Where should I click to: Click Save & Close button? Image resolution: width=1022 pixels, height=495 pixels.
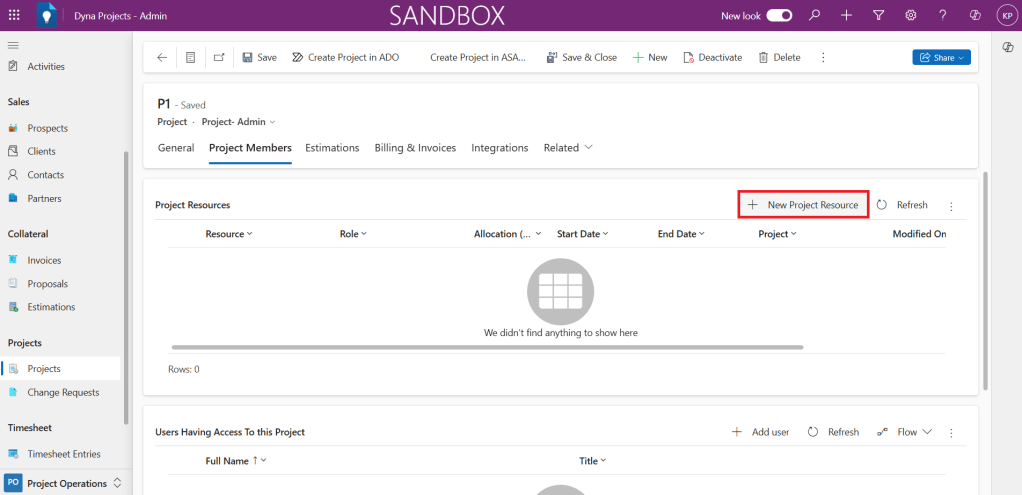(581, 58)
